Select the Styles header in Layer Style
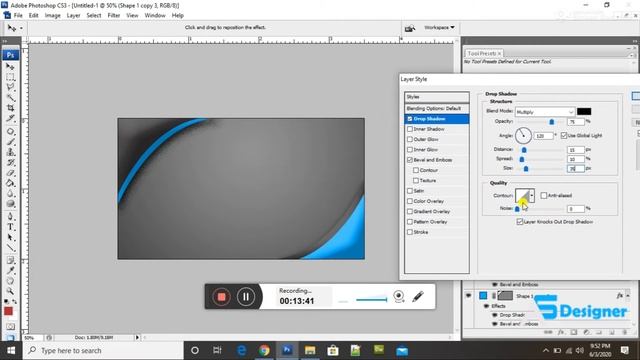 pos(437,97)
